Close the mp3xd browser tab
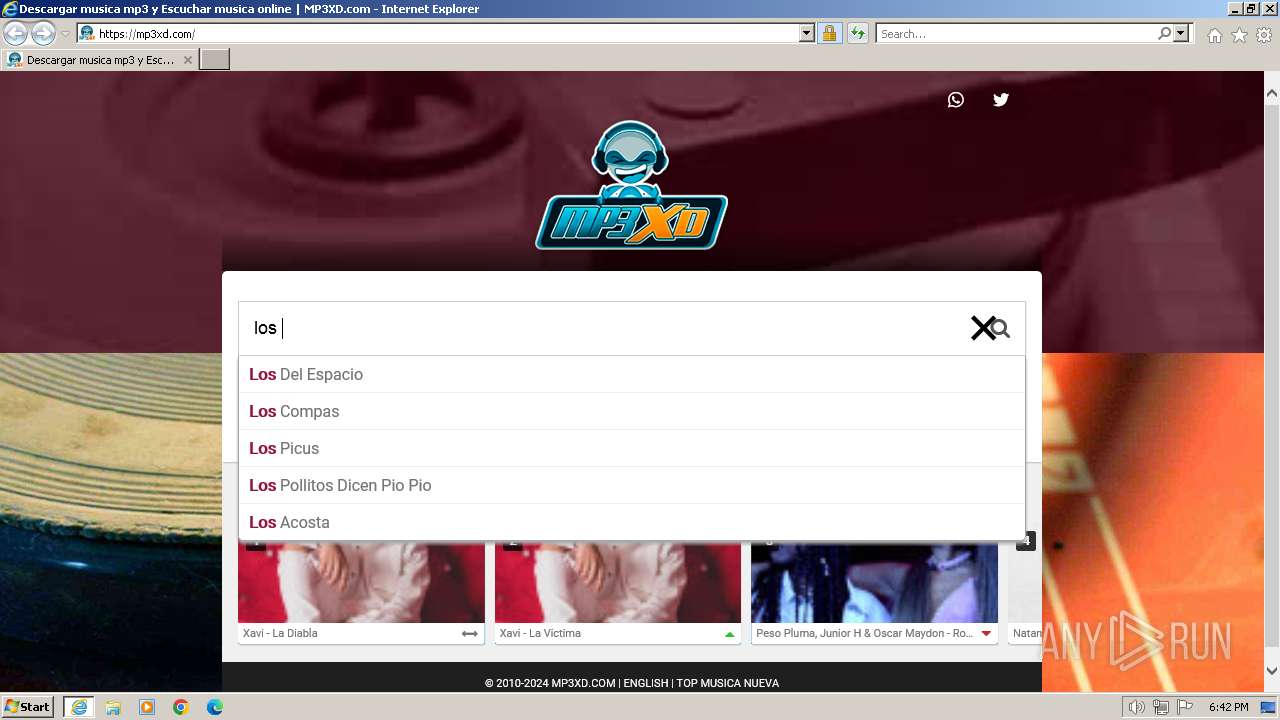Viewport: 1280px width, 720px height. click(187, 60)
